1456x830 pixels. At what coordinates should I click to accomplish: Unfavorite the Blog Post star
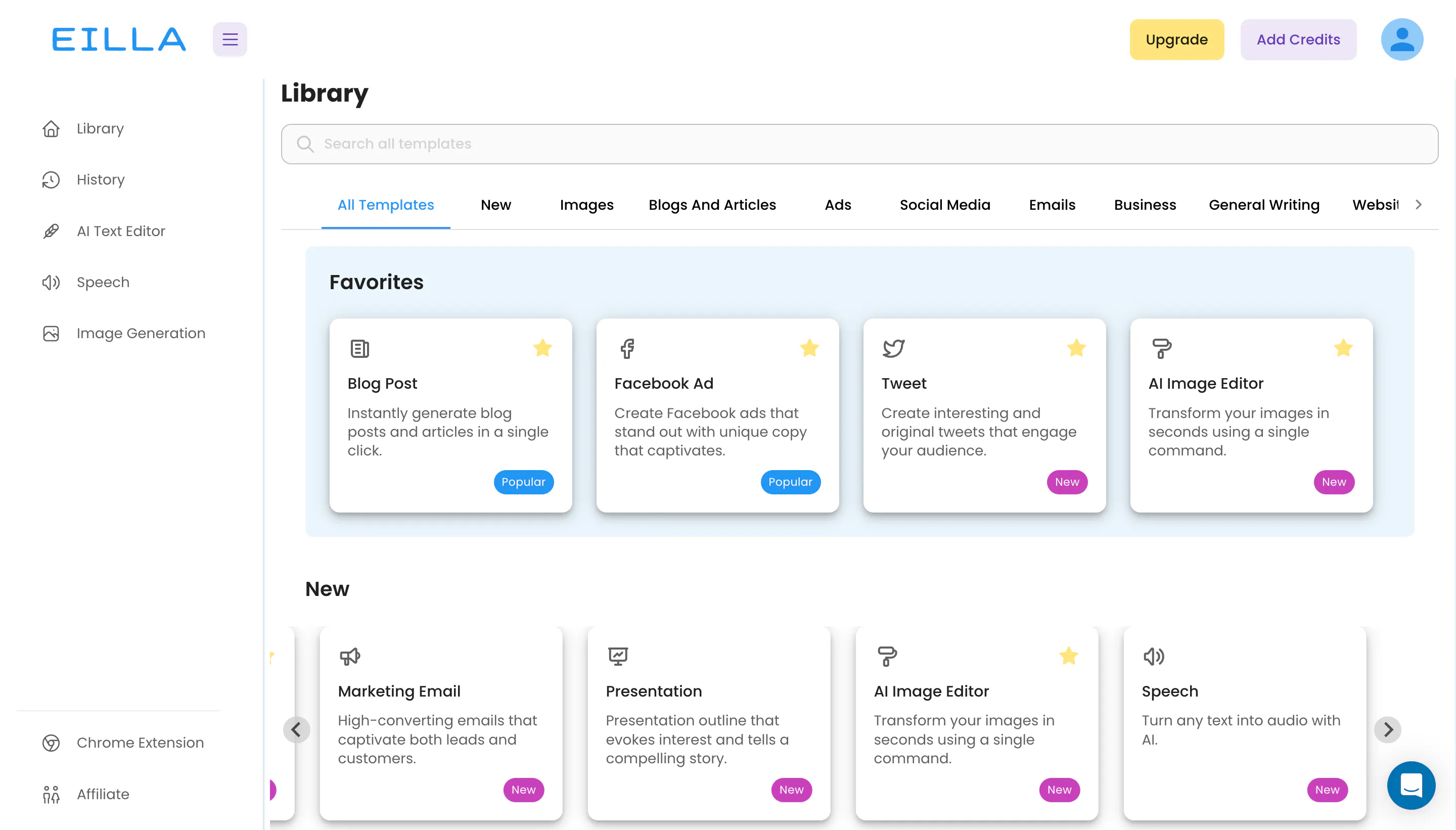pyautogui.click(x=542, y=348)
